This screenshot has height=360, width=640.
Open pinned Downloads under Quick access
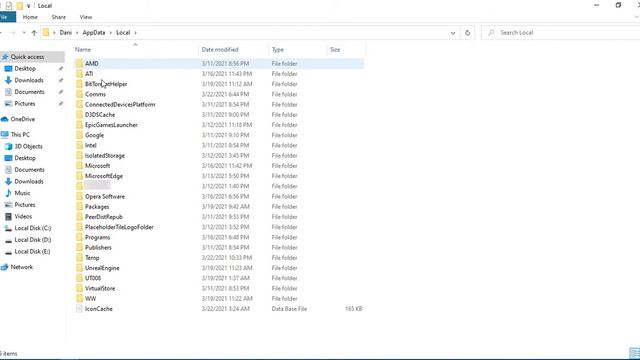tap(29, 80)
